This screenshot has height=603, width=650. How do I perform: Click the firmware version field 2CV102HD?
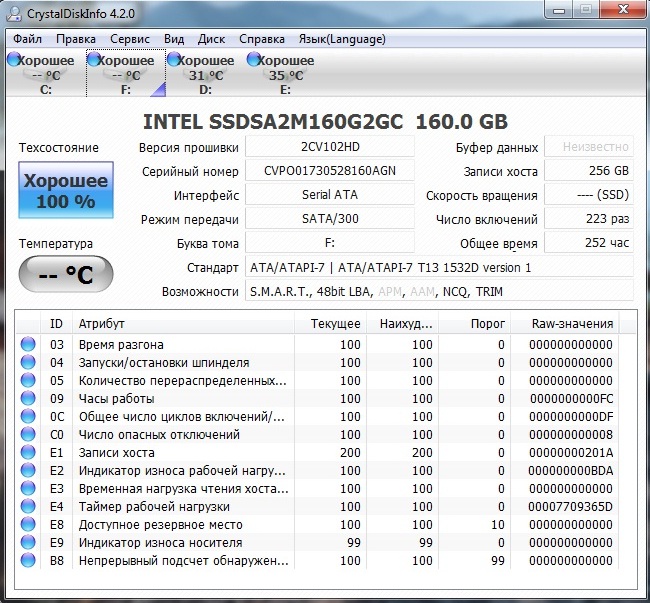(x=330, y=147)
